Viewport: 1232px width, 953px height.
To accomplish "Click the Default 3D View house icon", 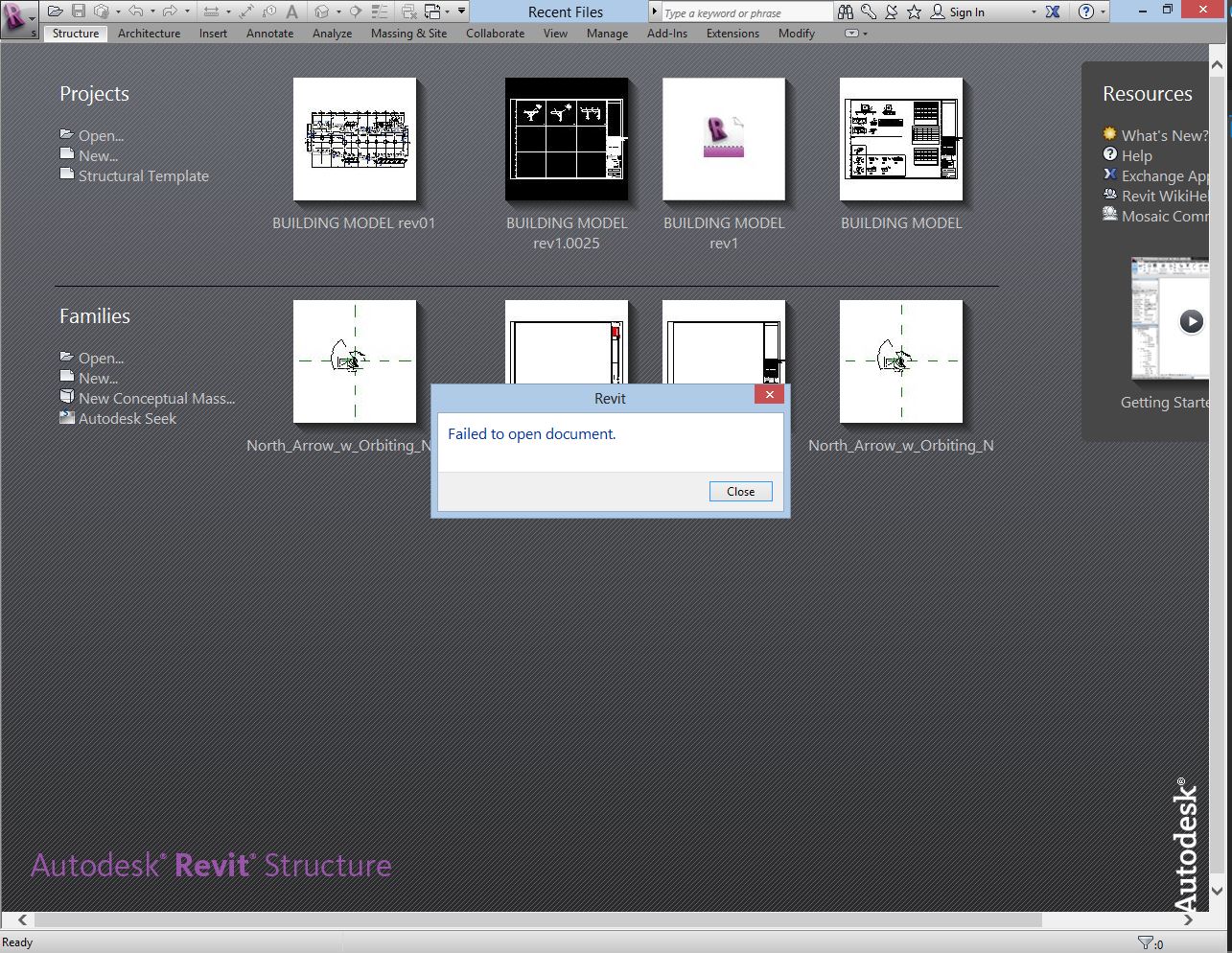I will pos(322,12).
